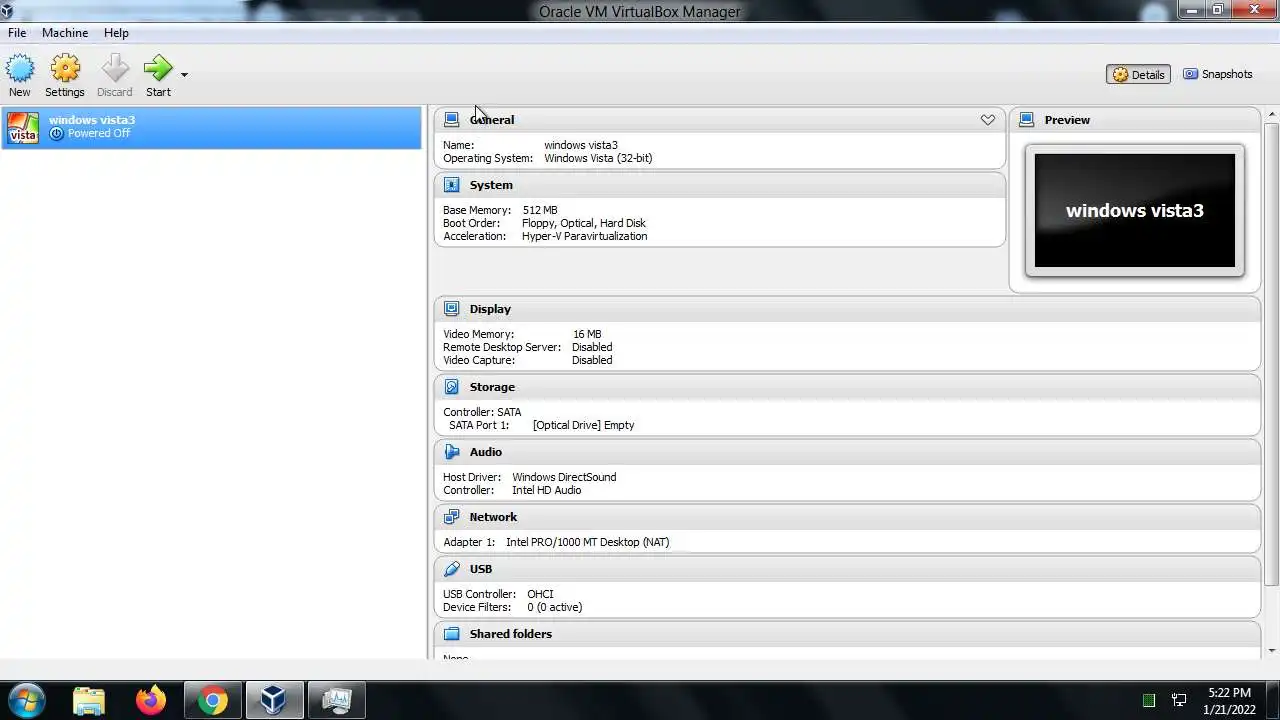Collapse the General section chevron

click(988, 120)
